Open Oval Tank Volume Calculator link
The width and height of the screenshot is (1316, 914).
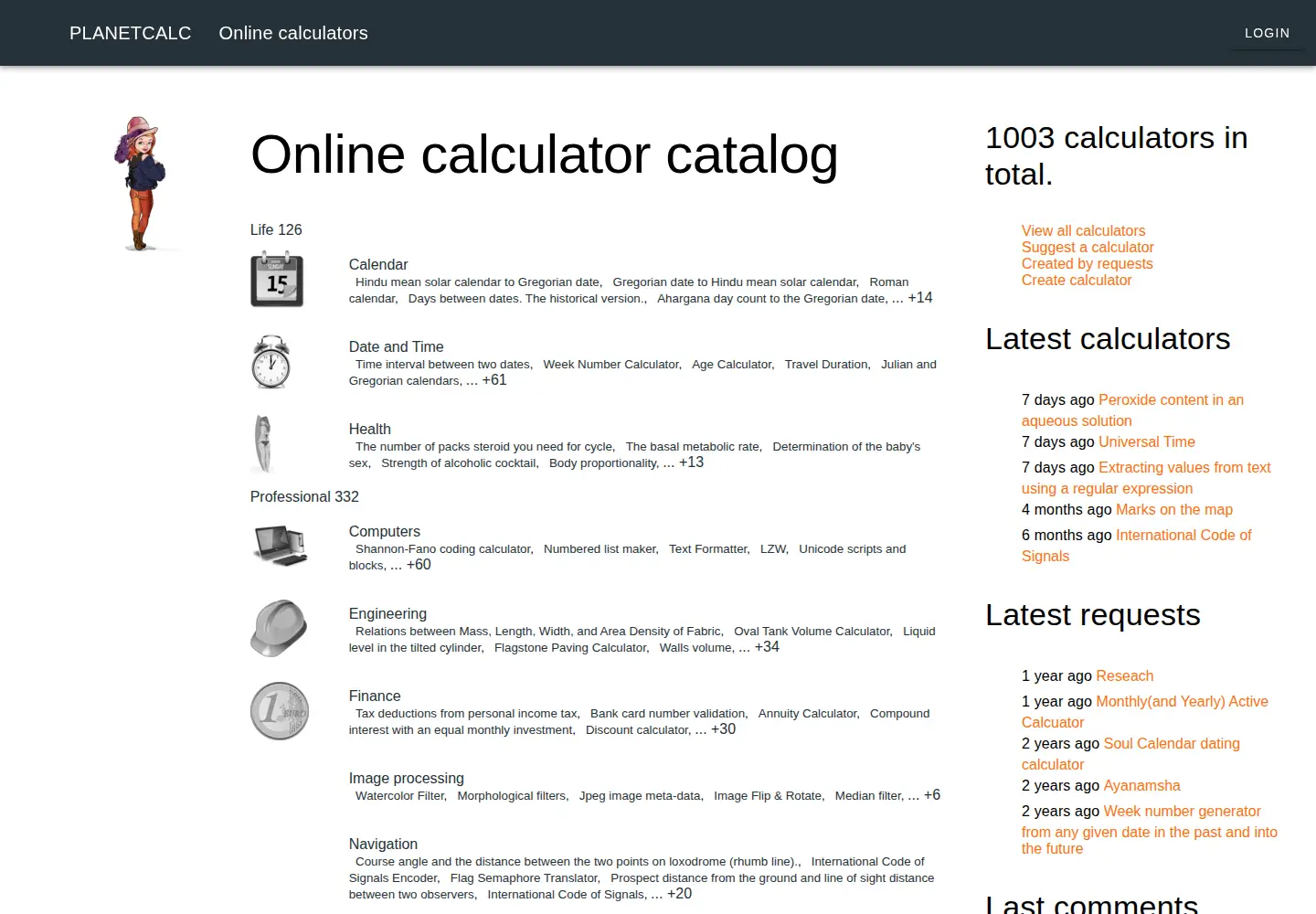812,632
